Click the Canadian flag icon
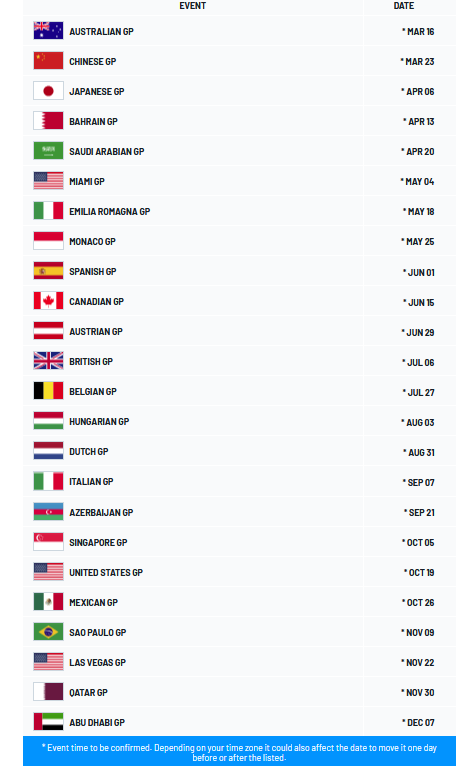463x766 pixels. tap(48, 301)
